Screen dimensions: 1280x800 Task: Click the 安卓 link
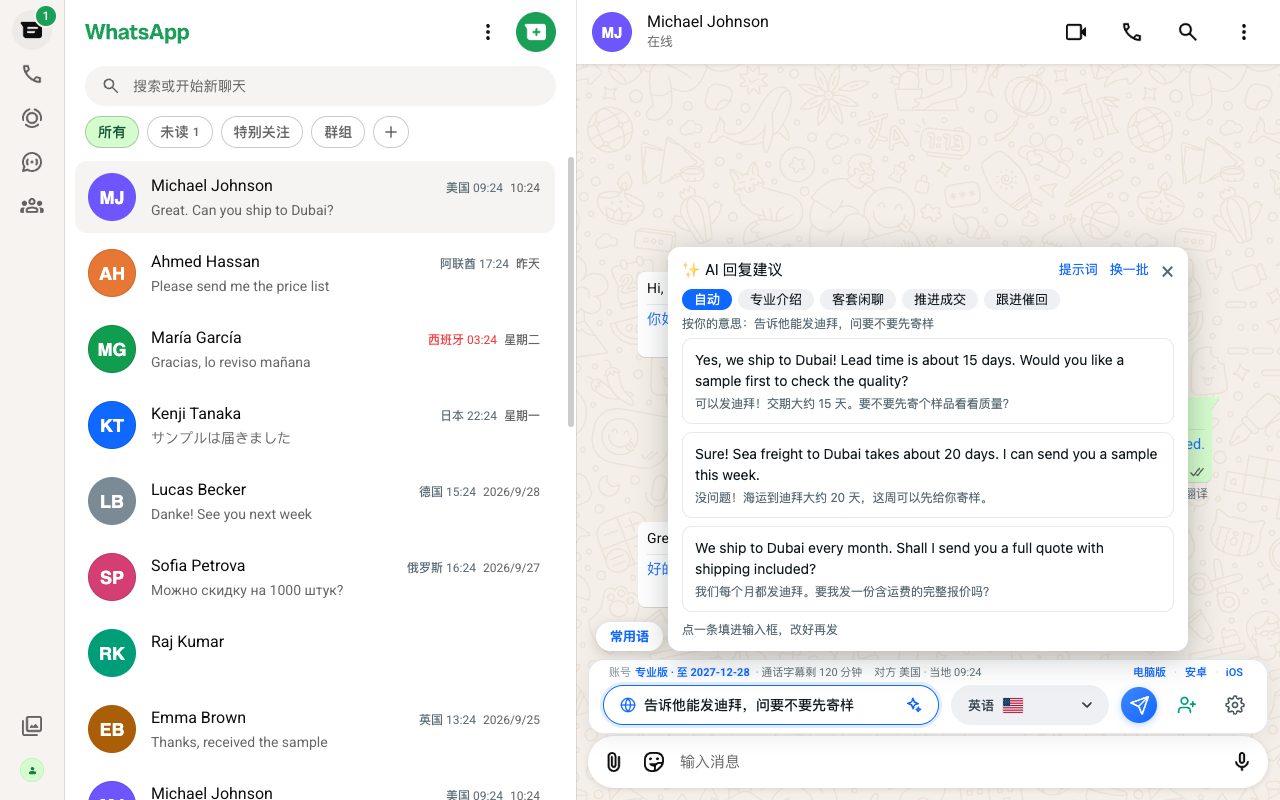(x=1196, y=672)
